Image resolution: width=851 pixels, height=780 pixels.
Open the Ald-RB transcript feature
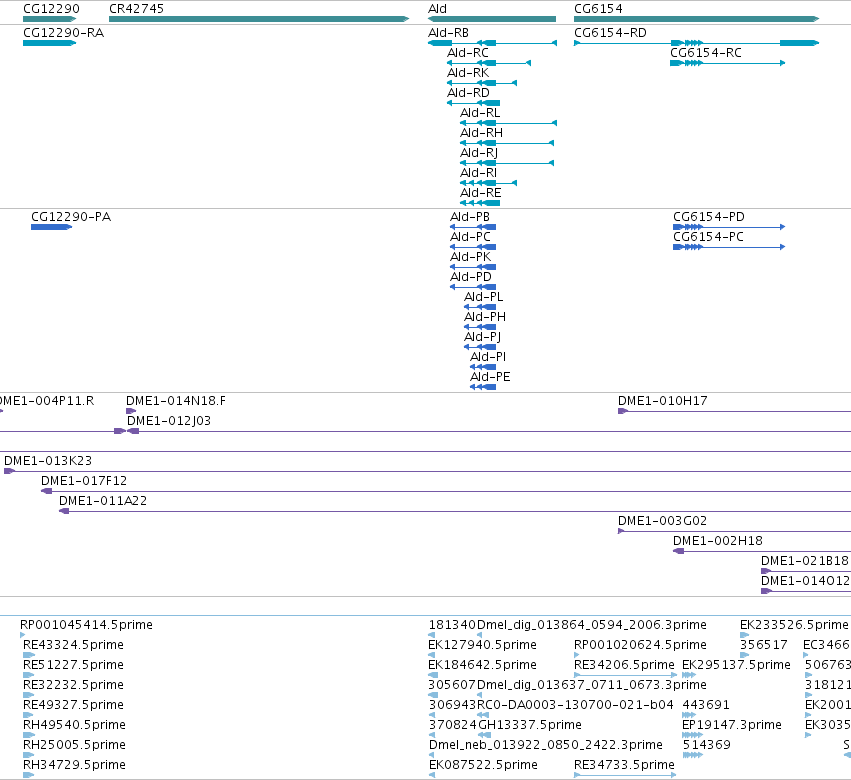[492, 43]
